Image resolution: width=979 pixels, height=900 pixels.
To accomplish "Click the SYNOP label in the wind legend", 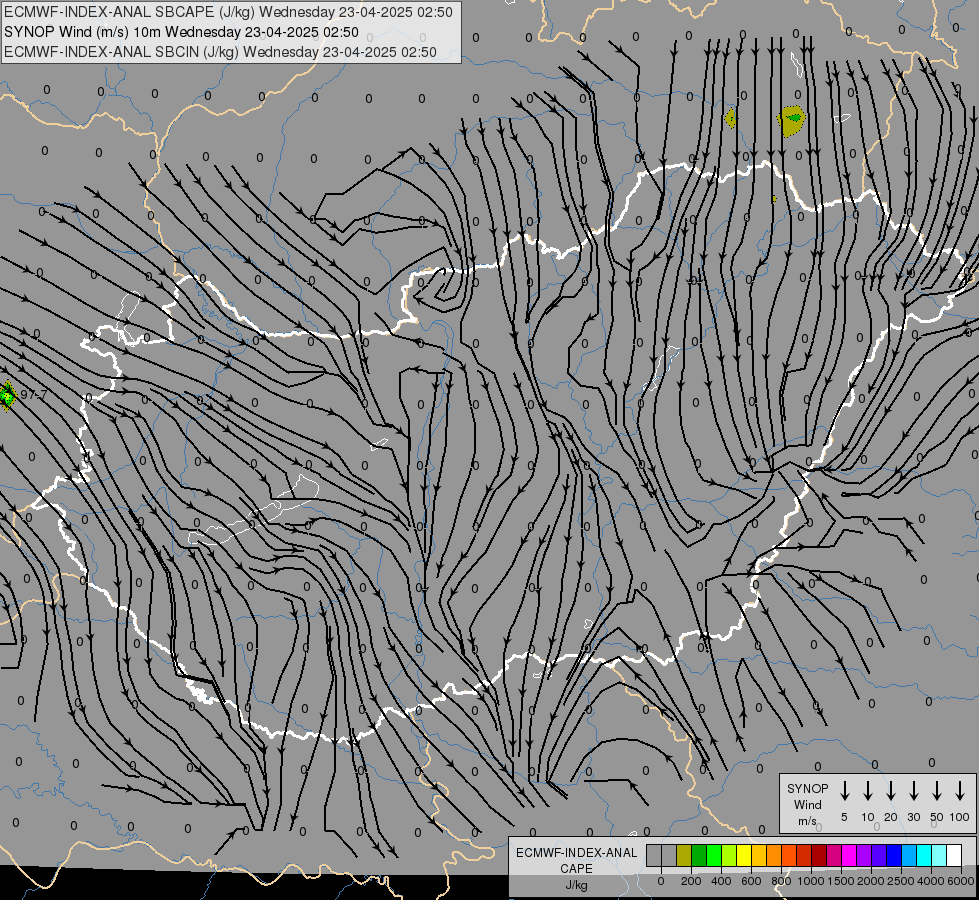I will tap(807, 789).
